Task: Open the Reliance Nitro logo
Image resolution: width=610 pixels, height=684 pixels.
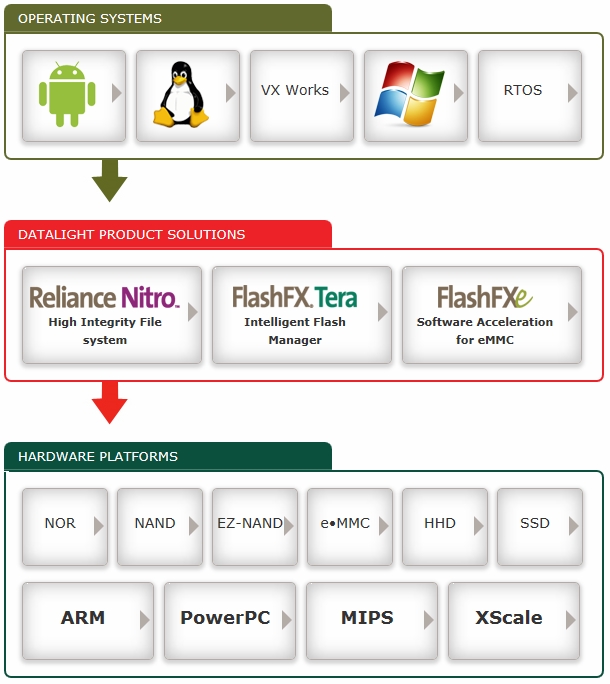Action: coord(105,298)
